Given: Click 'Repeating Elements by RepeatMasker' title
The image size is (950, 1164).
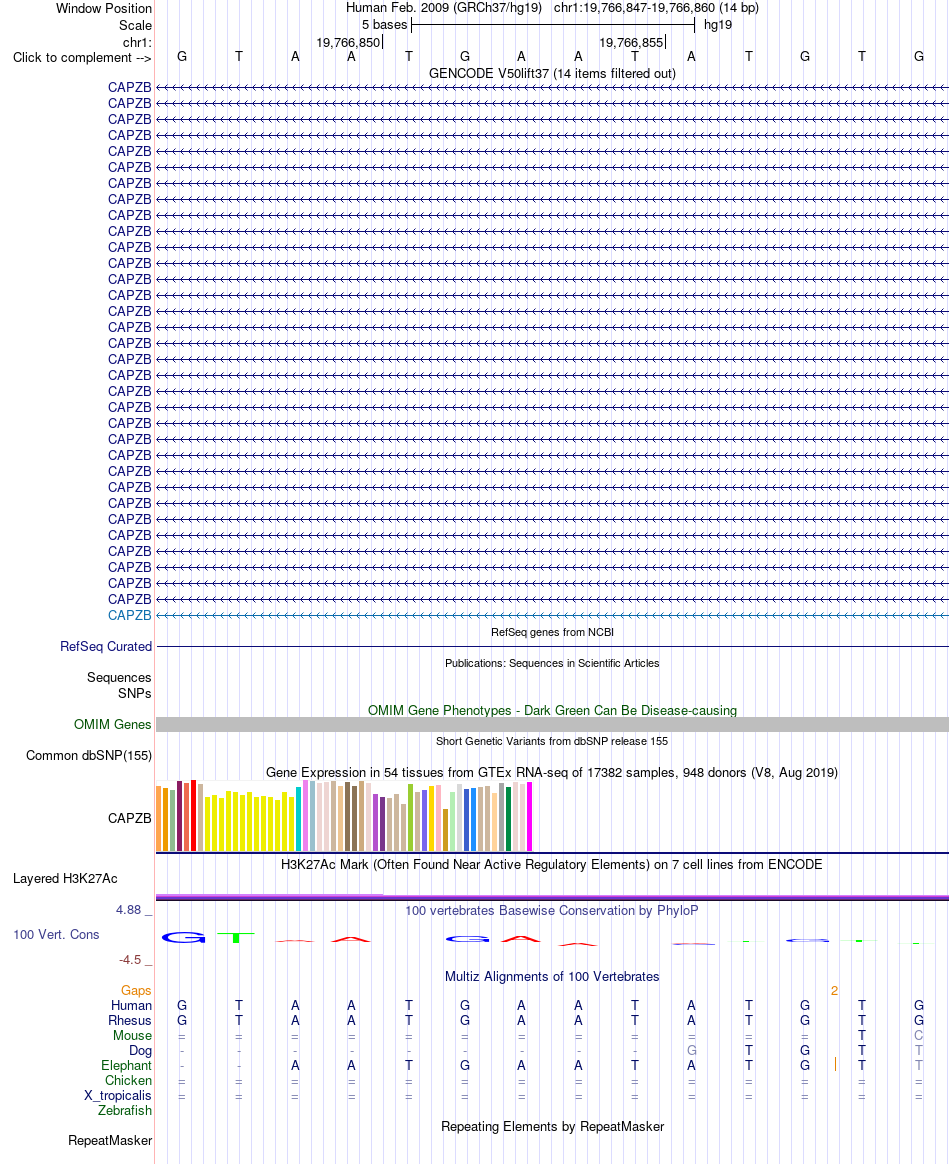Looking at the screenshot, I should click(552, 1127).
